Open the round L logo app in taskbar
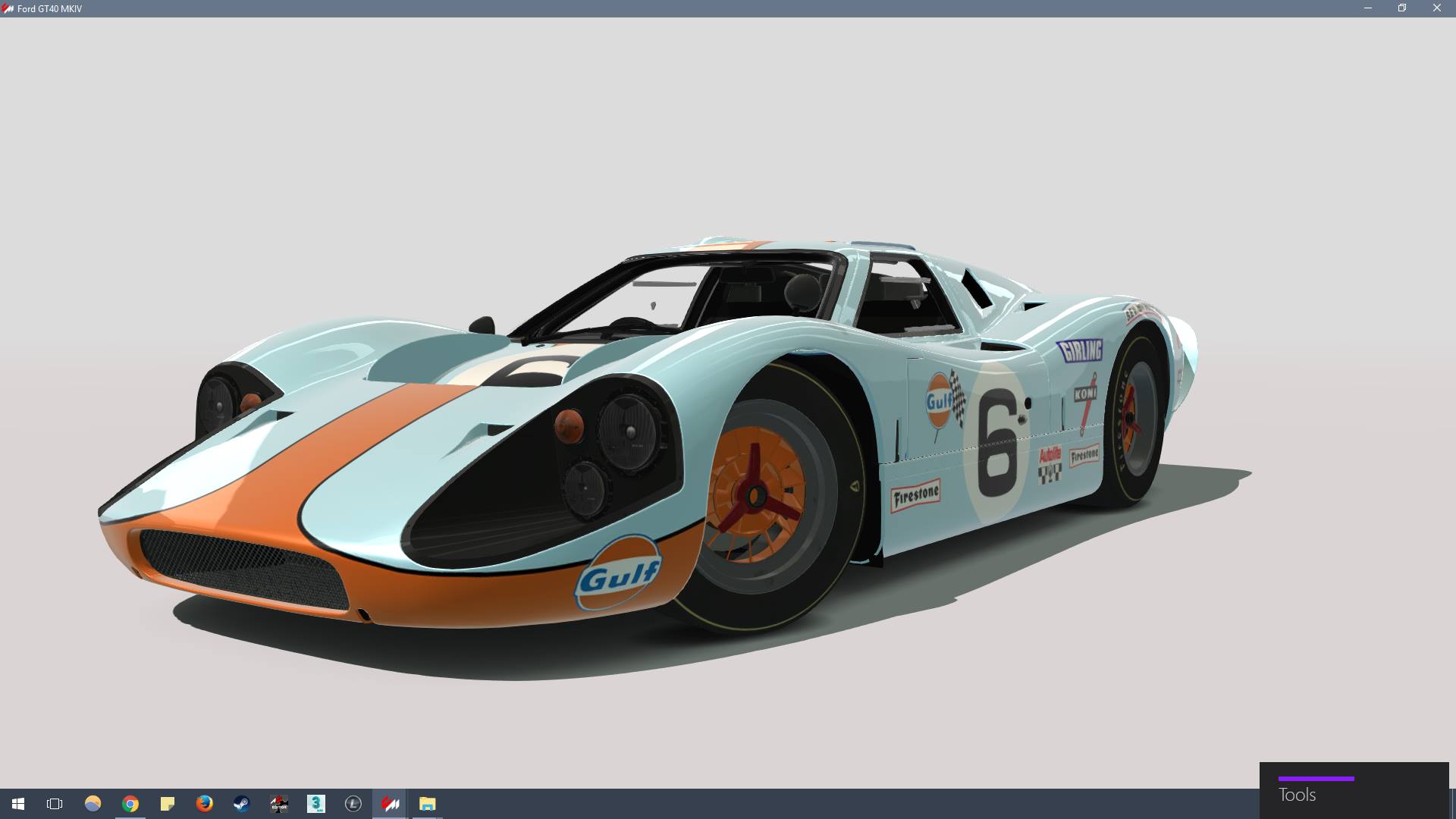 (x=353, y=804)
